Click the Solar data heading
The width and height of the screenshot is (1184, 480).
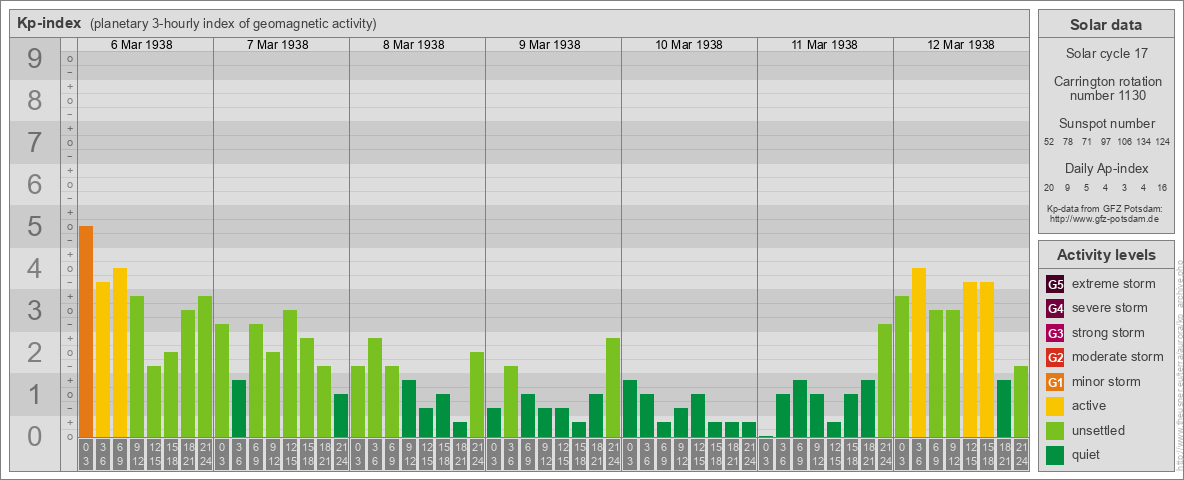(x=1106, y=25)
